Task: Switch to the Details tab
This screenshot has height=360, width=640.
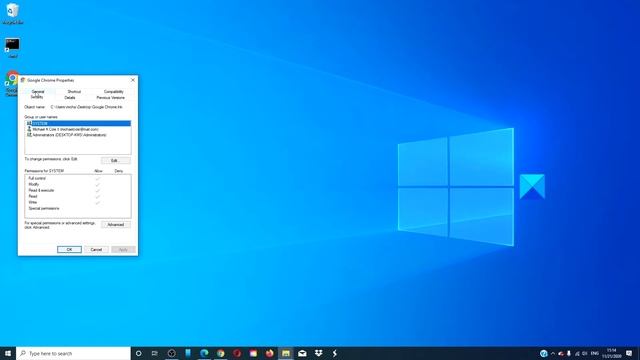Action: coord(70,98)
